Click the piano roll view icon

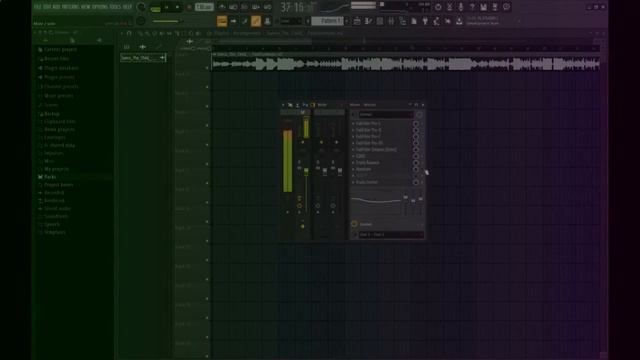click(x=233, y=21)
